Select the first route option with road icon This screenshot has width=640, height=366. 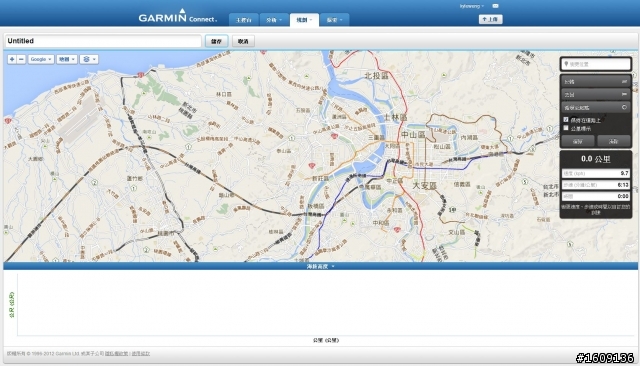tap(596, 82)
